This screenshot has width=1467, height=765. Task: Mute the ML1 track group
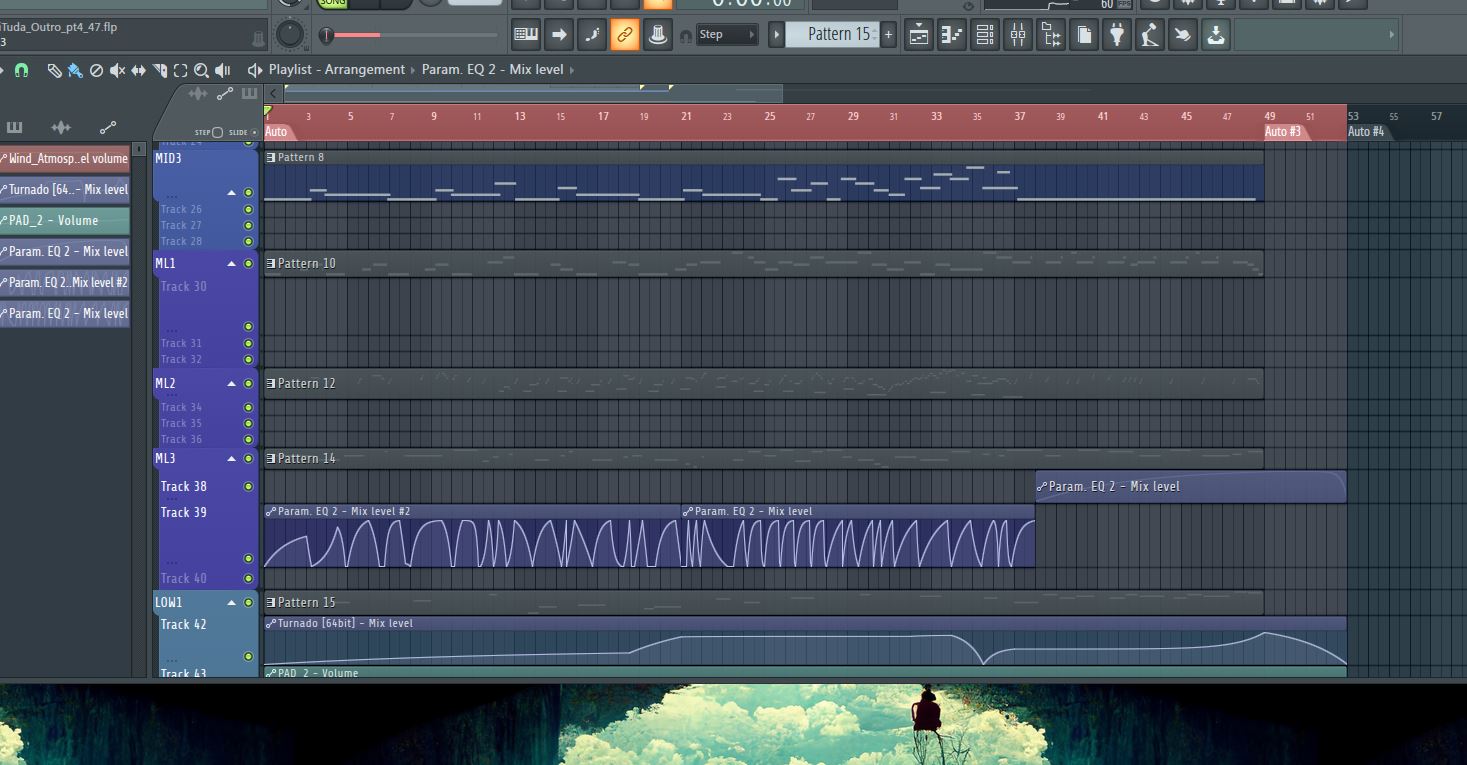249,264
